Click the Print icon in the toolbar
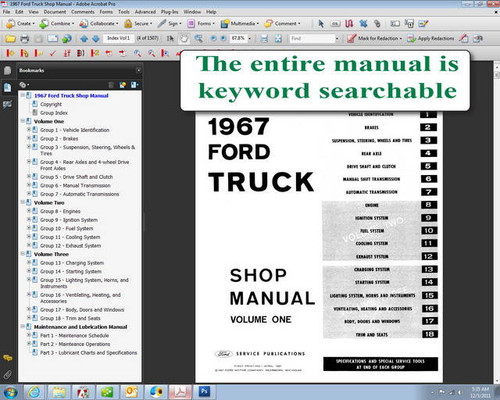 click(x=25, y=39)
